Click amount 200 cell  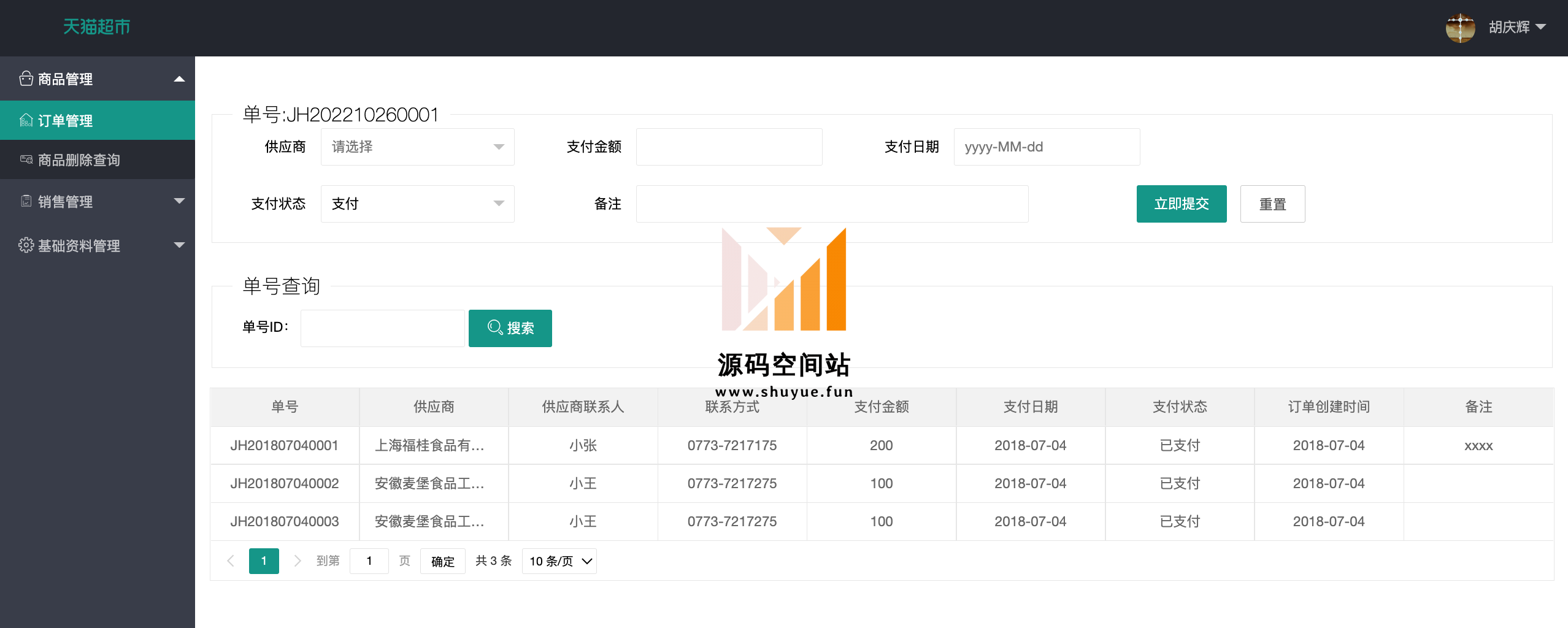click(881, 445)
